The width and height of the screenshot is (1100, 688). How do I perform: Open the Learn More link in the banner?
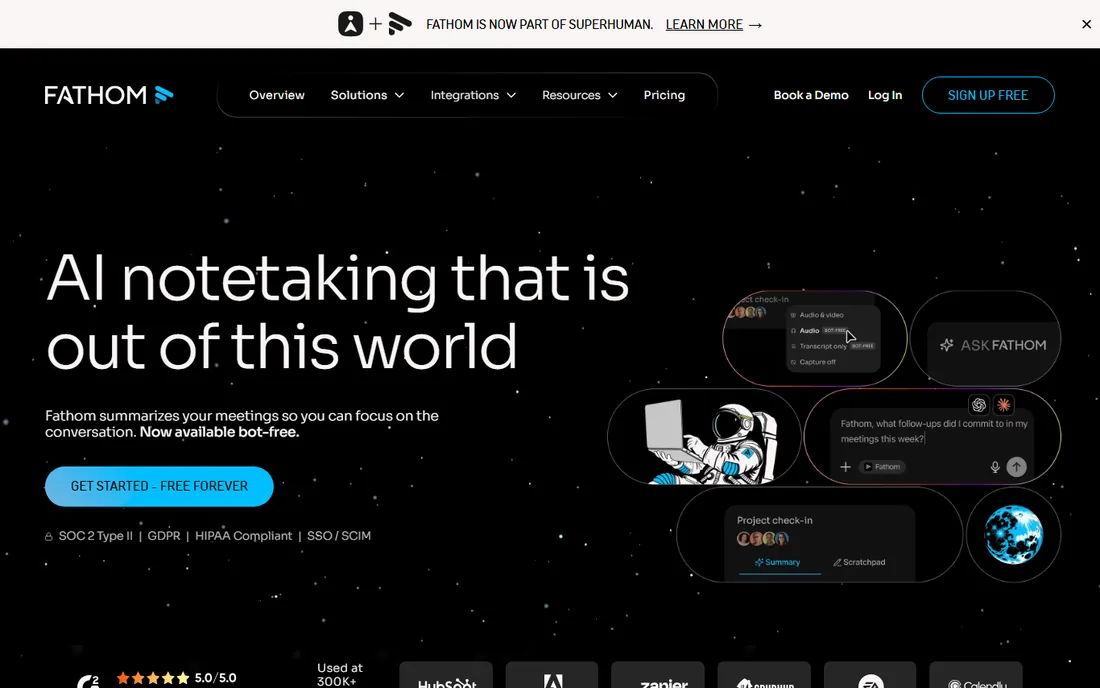point(713,25)
